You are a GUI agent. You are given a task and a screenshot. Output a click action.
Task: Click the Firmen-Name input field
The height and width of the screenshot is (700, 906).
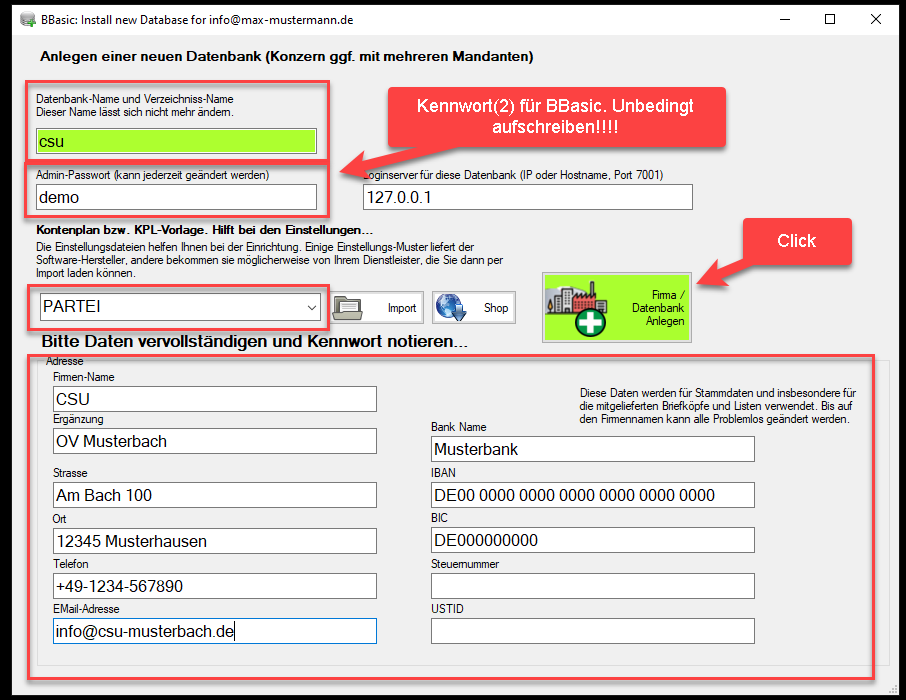214,399
